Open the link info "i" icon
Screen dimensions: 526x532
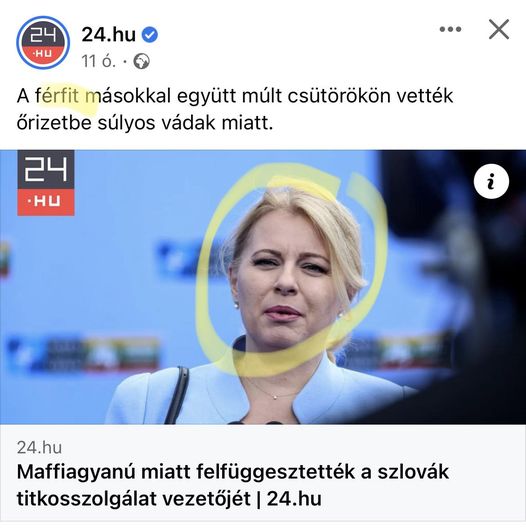(x=491, y=181)
